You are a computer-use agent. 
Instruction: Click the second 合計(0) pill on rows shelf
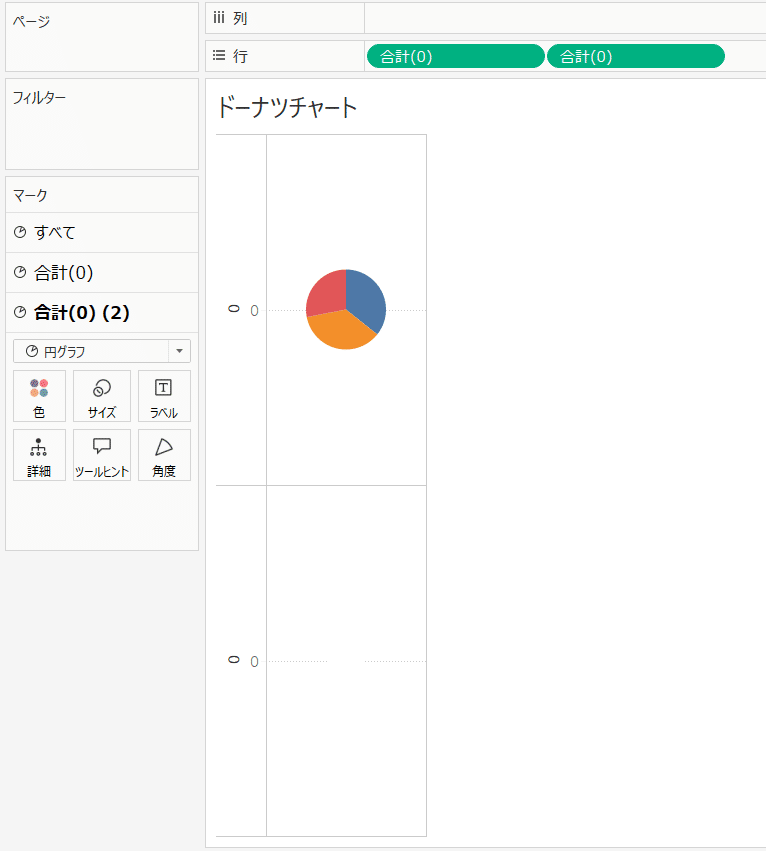(x=636, y=56)
